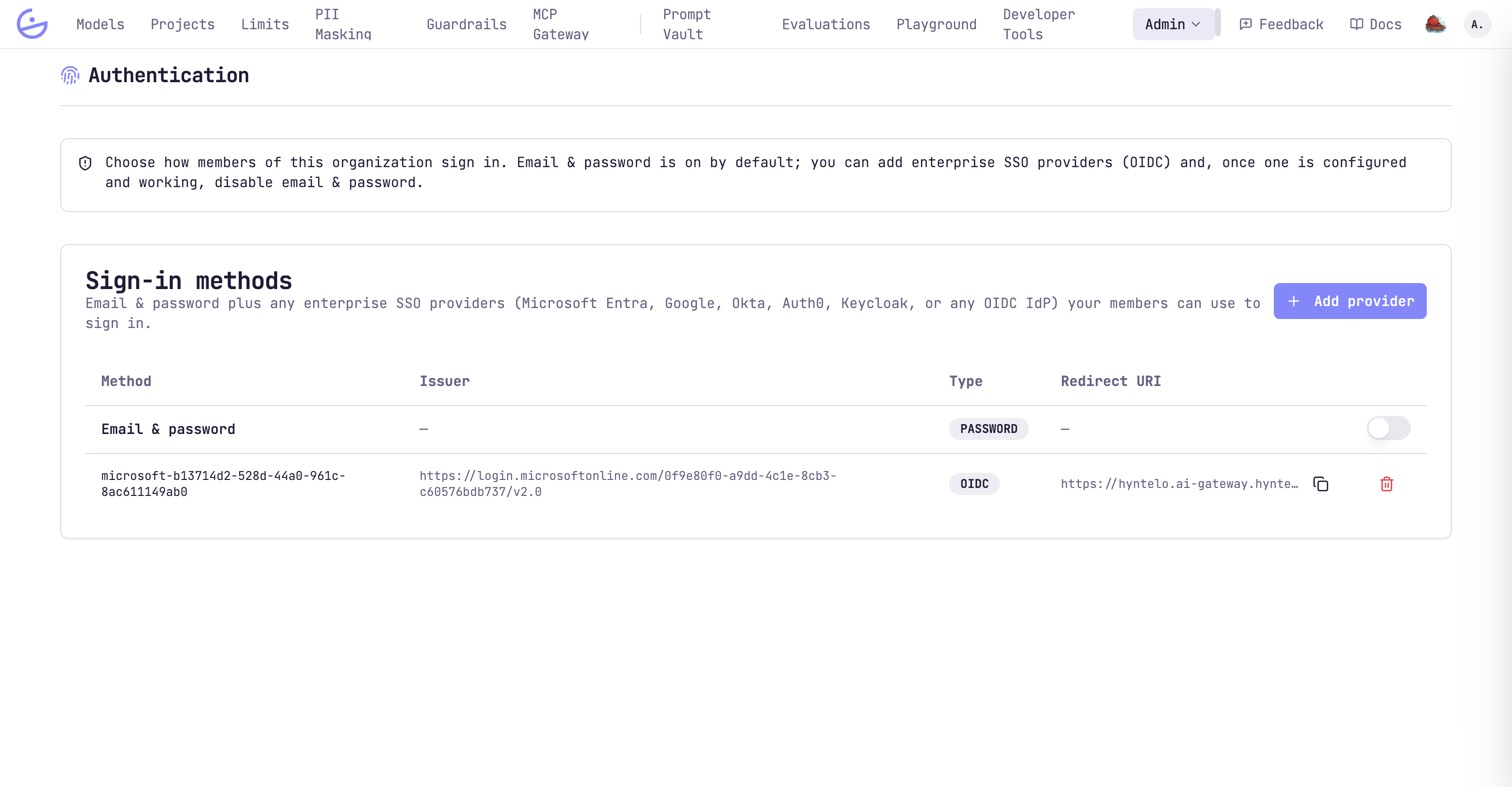Image resolution: width=1512 pixels, height=787 pixels.
Task: Select the microsoft-b13714d2 method name
Action: [x=223, y=484]
